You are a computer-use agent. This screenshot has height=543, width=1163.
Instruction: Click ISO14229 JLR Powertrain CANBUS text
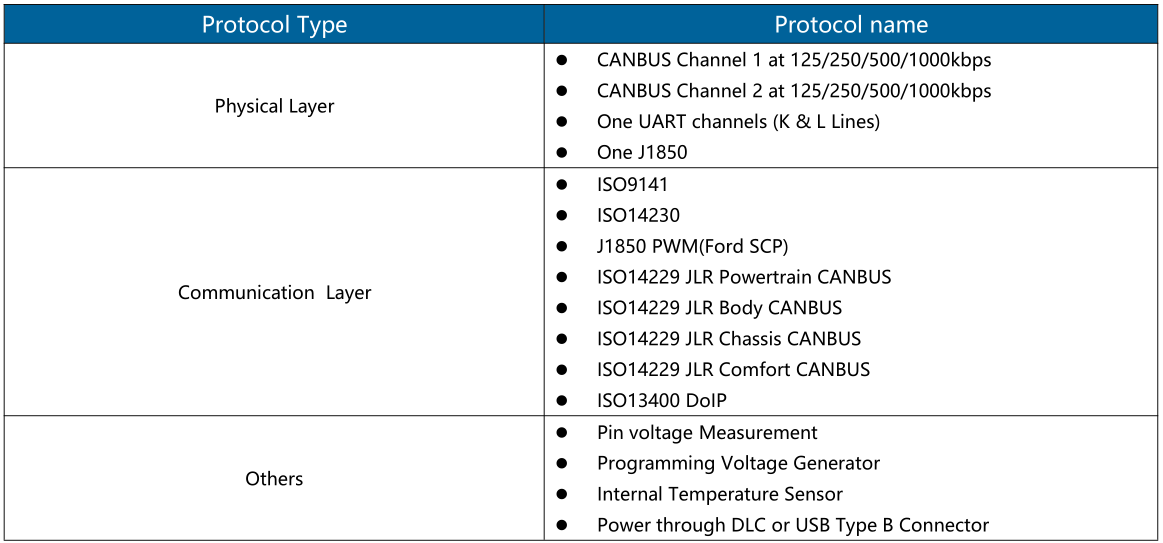[744, 277]
